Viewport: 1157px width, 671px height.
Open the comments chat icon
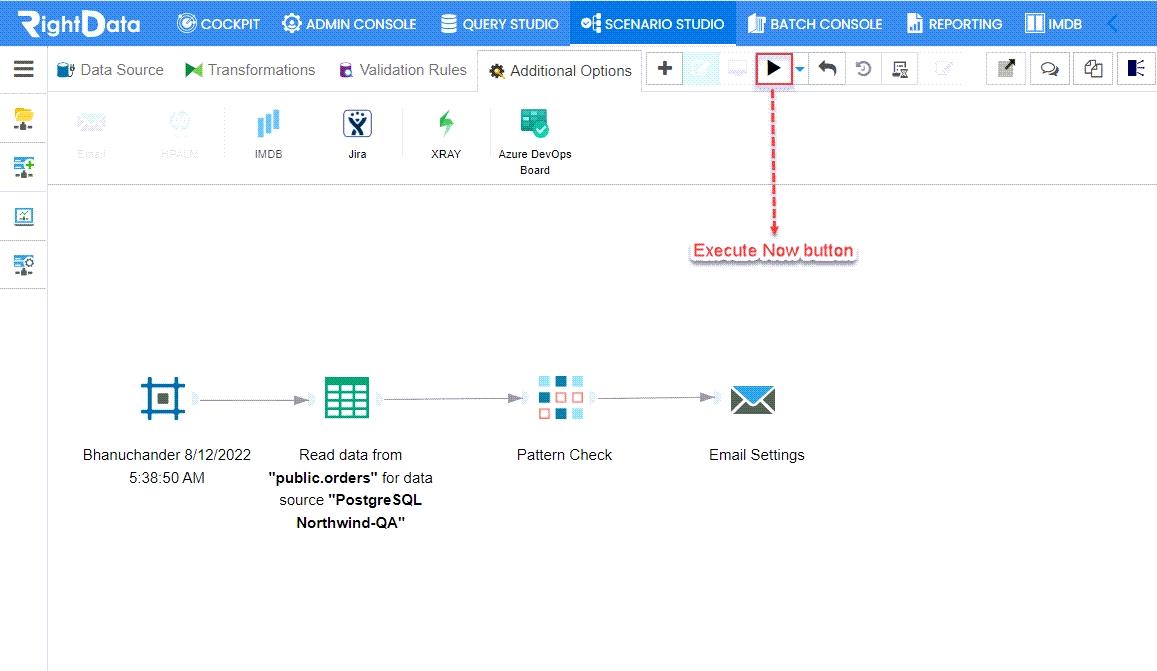pyautogui.click(x=1049, y=68)
